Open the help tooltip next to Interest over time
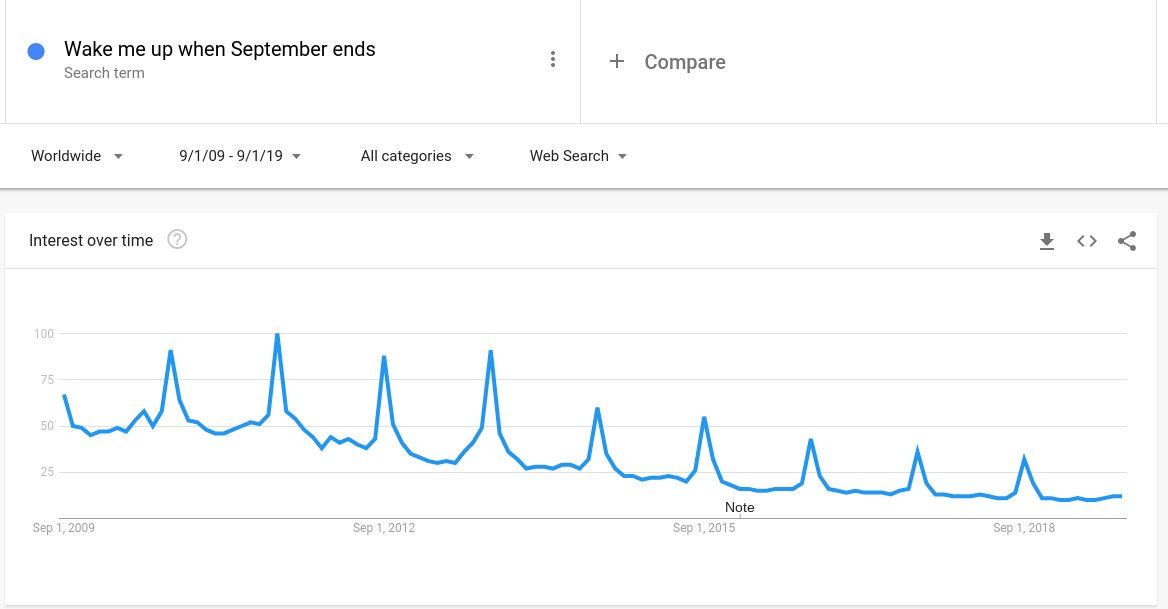This screenshot has height=609, width=1168. pyautogui.click(x=177, y=239)
